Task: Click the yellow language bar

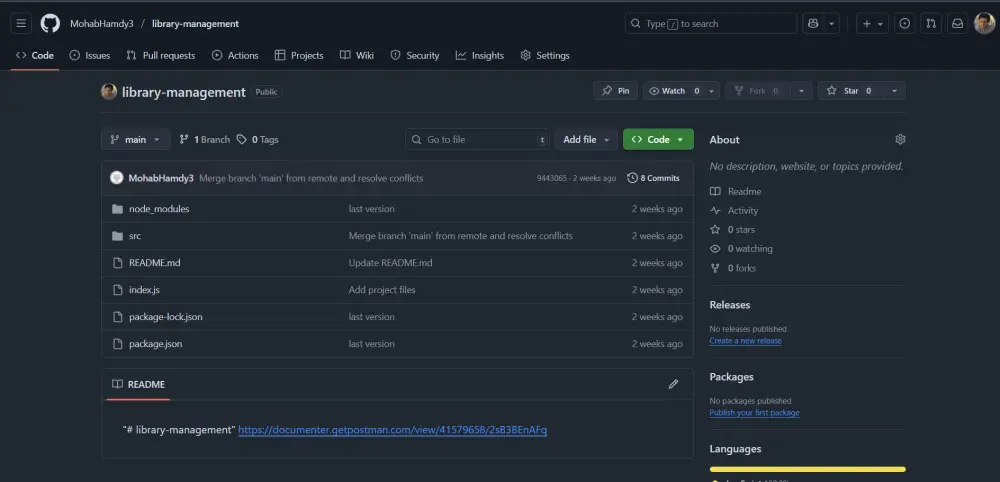Action: [x=807, y=469]
